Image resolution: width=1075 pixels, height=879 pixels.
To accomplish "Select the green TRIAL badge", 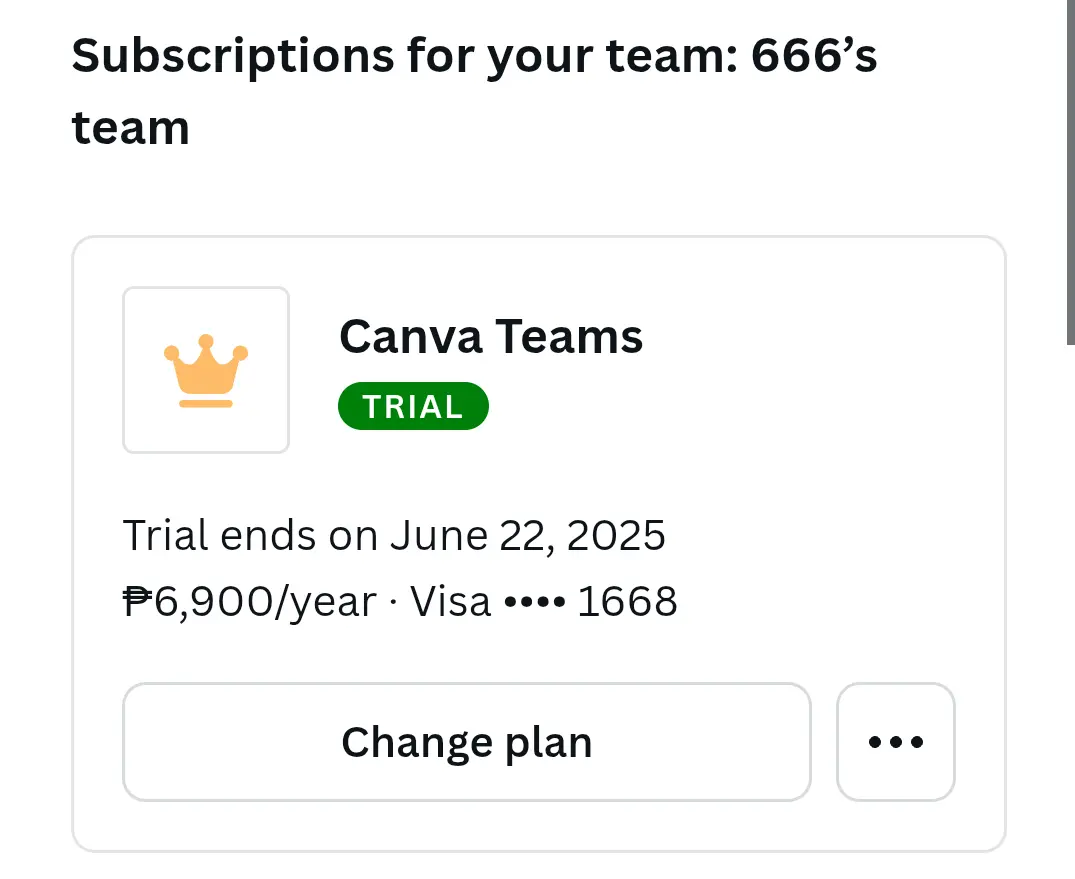I will pos(413,406).
